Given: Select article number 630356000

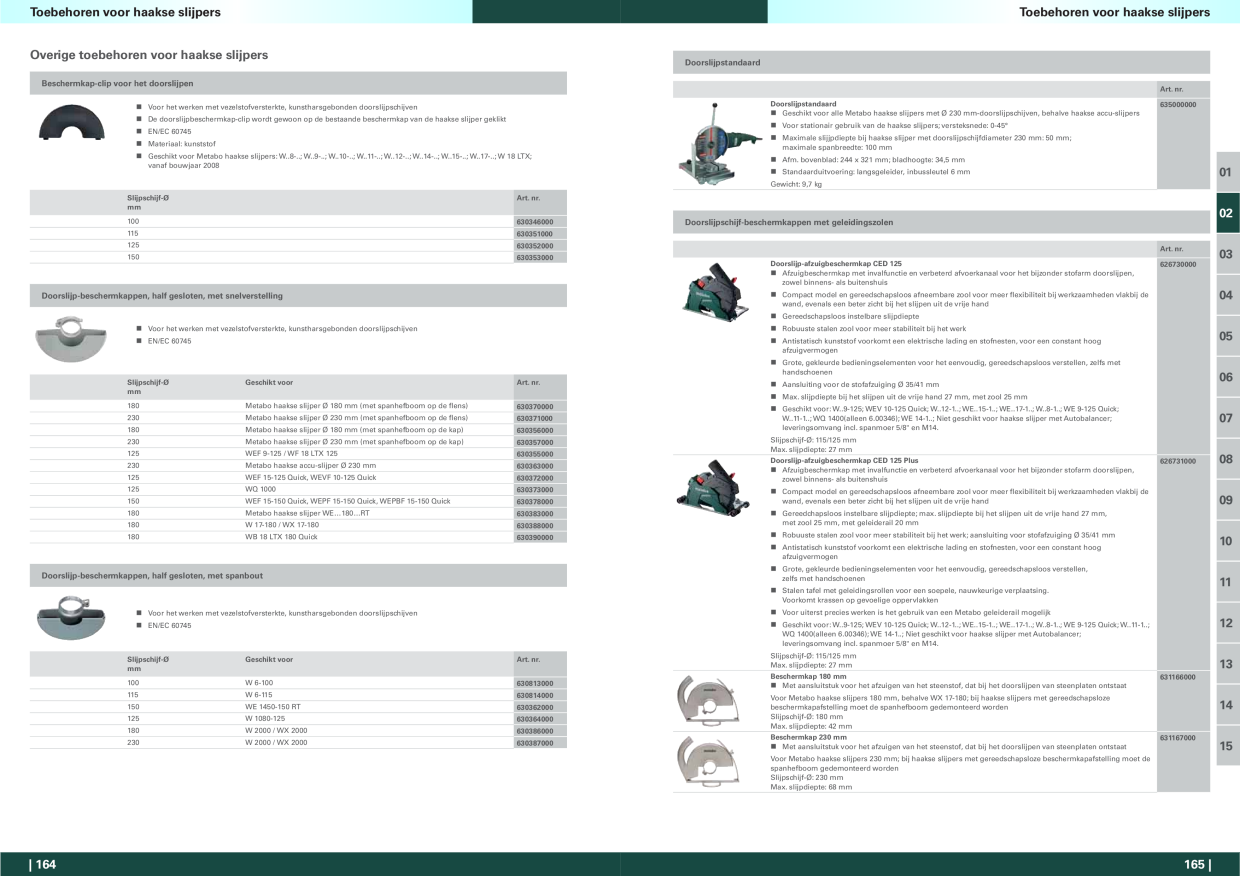Looking at the screenshot, I should [x=534, y=430].
